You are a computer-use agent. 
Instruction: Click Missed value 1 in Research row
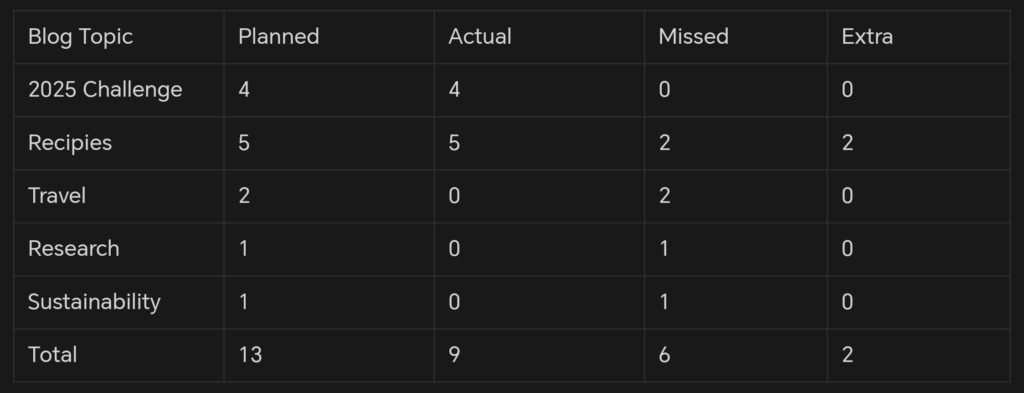(664, 249)
